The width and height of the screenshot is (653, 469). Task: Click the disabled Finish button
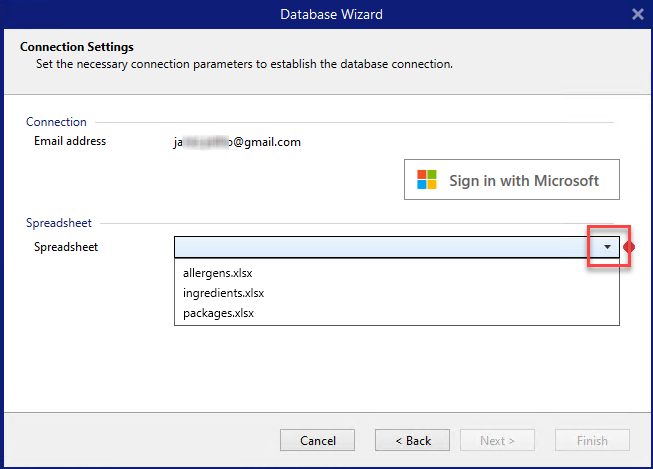(x=592, y=440)
